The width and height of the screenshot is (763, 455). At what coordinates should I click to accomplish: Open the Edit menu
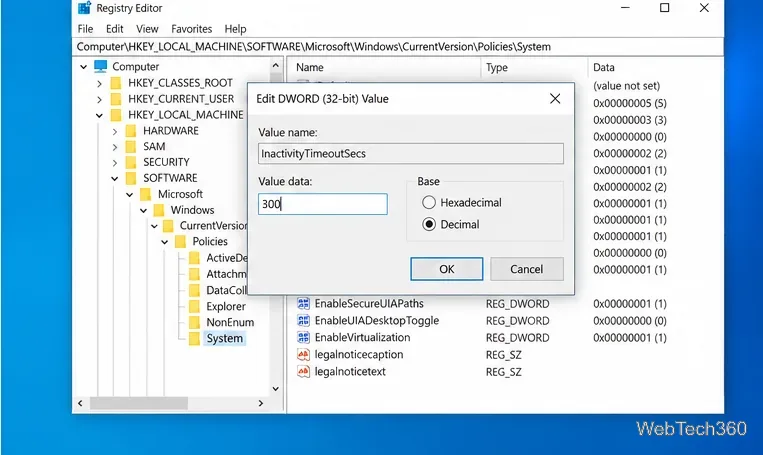[114, 29]
